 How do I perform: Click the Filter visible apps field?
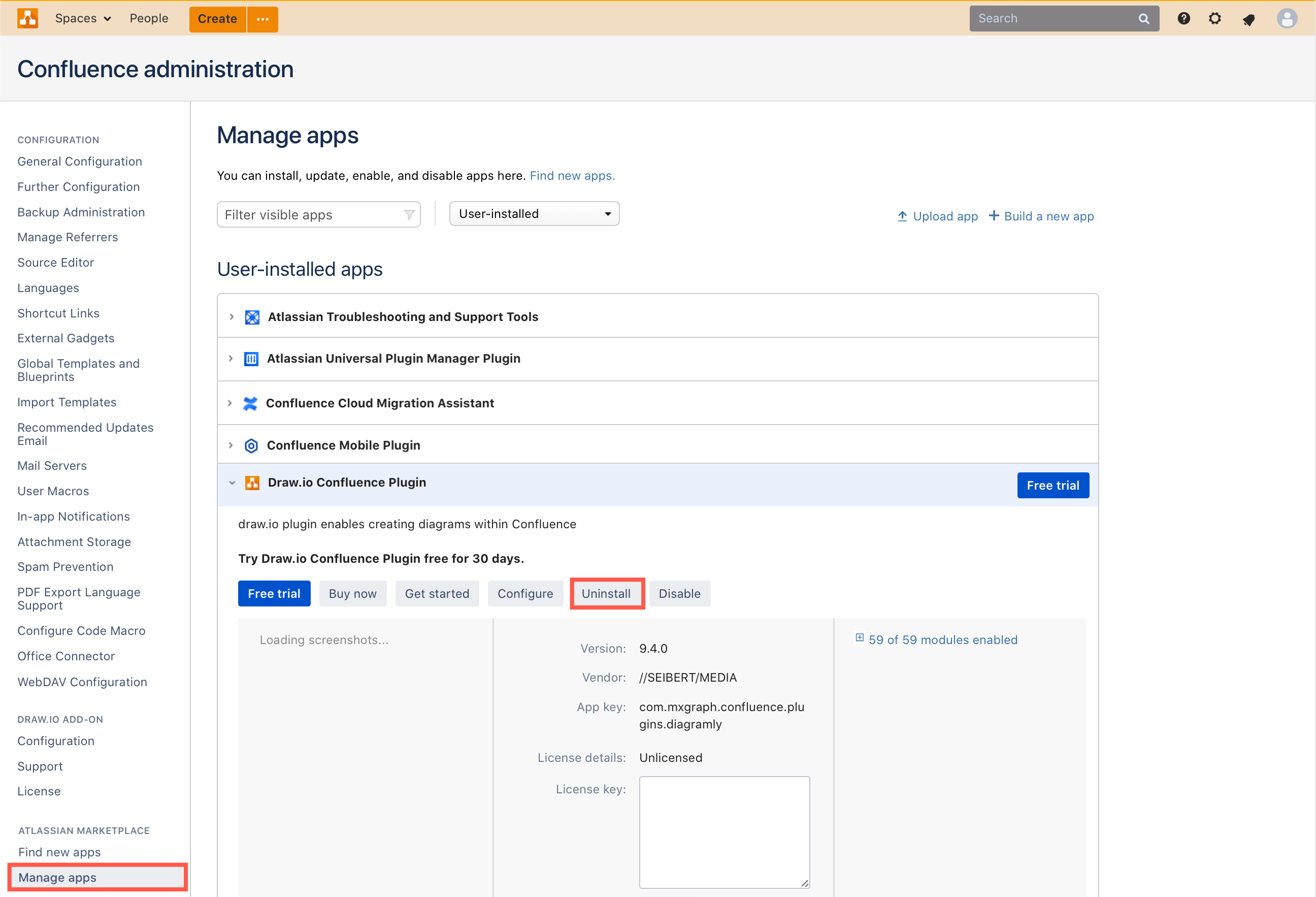pyautogui.click(x=319, y=215)
